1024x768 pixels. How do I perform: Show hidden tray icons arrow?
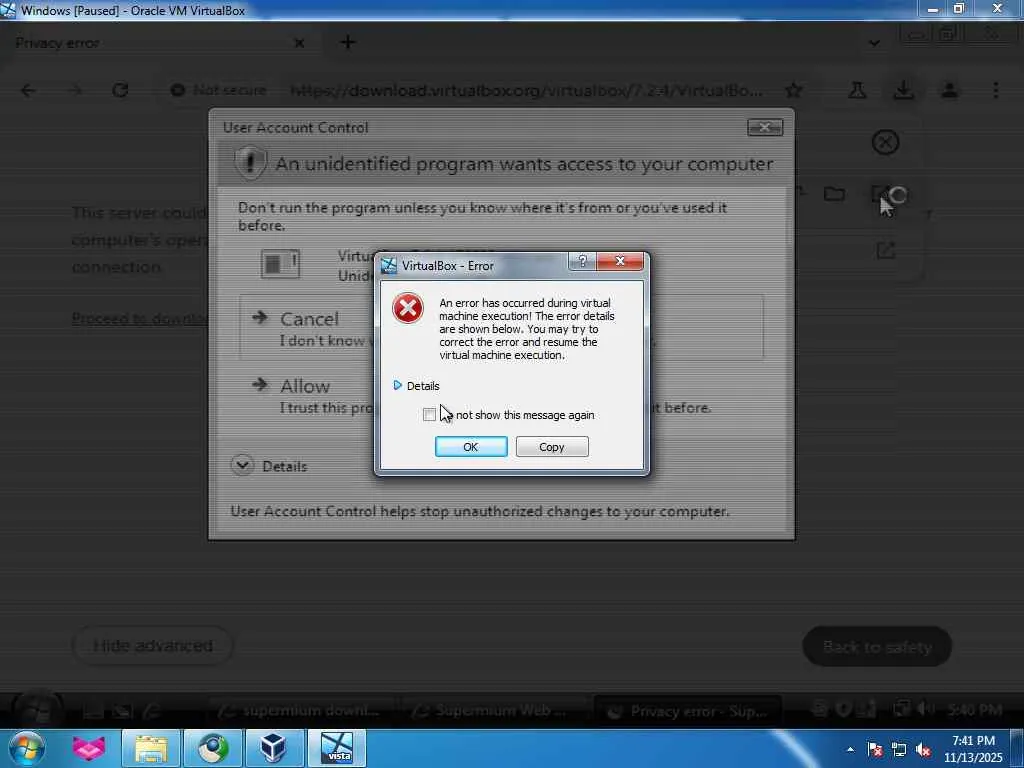850,749
